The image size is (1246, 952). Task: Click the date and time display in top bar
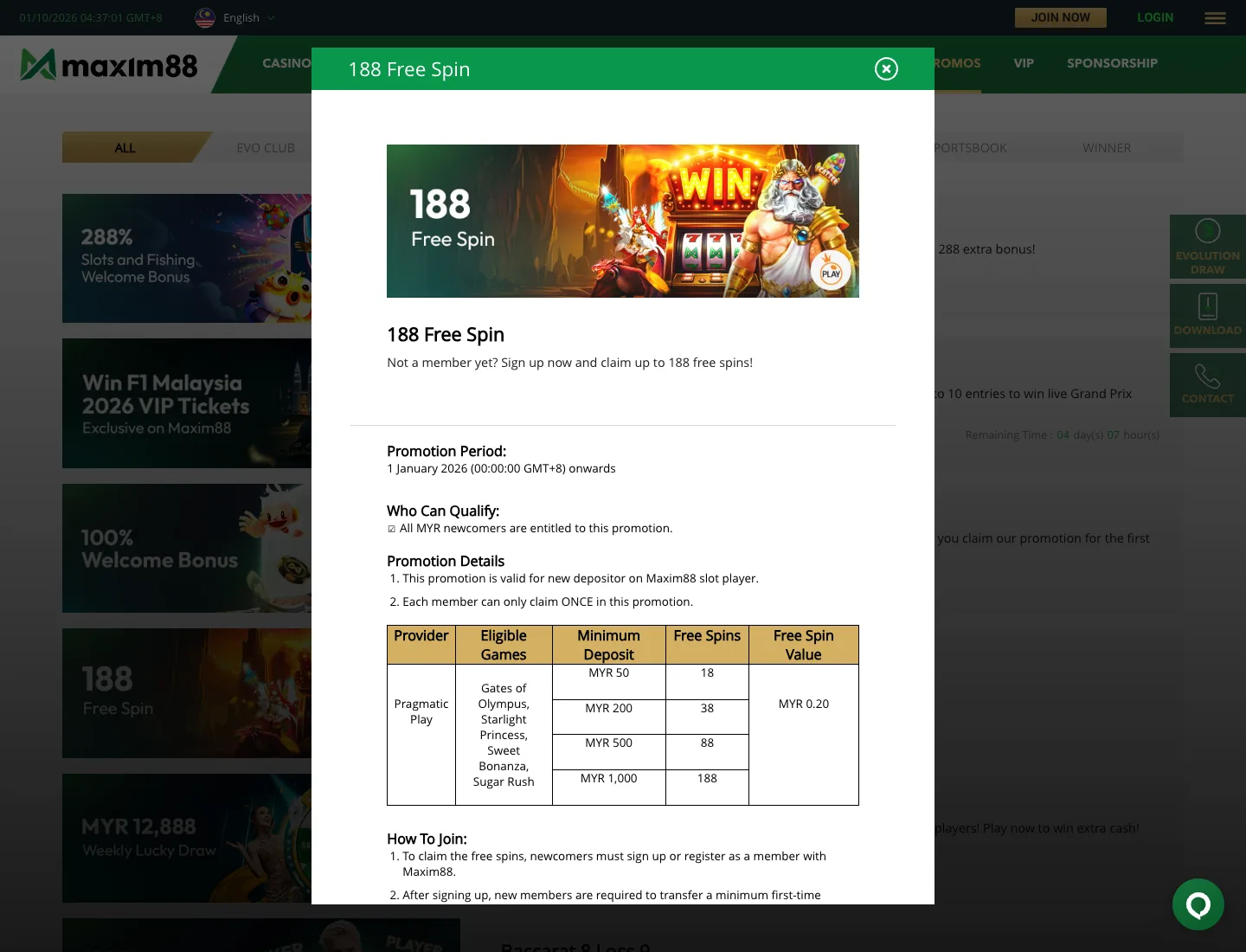tap(91, 17)
